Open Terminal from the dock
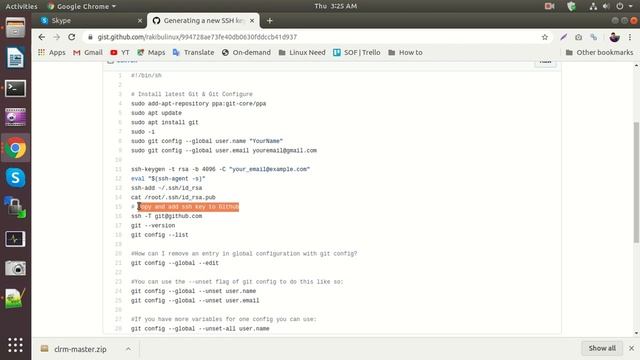Viewport: 640px width, 360px height. click(15, 88)
